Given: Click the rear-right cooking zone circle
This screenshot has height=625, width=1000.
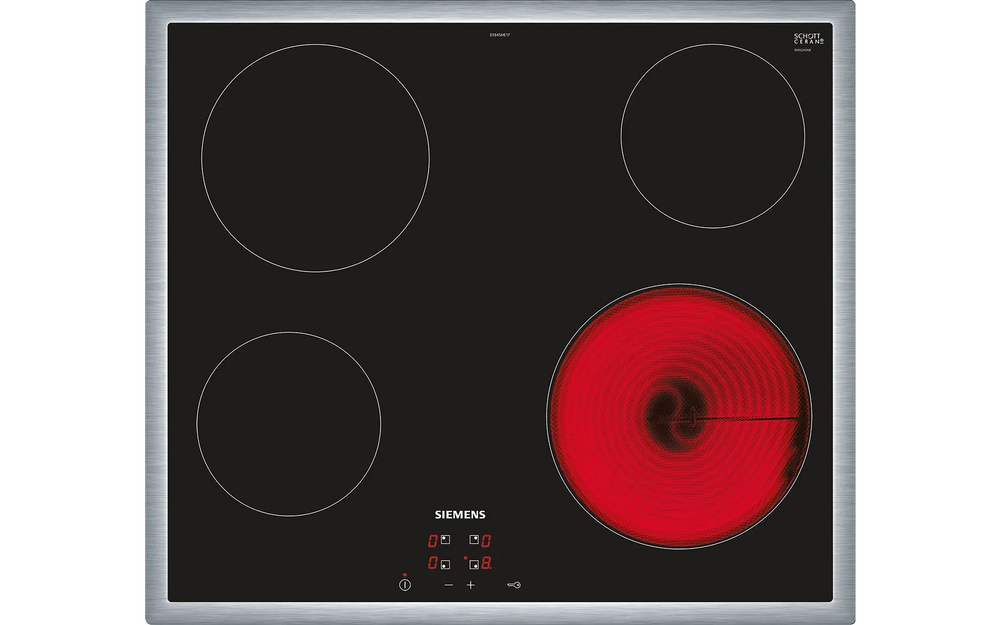Looking at the screenshot, I should coord(712,136).
